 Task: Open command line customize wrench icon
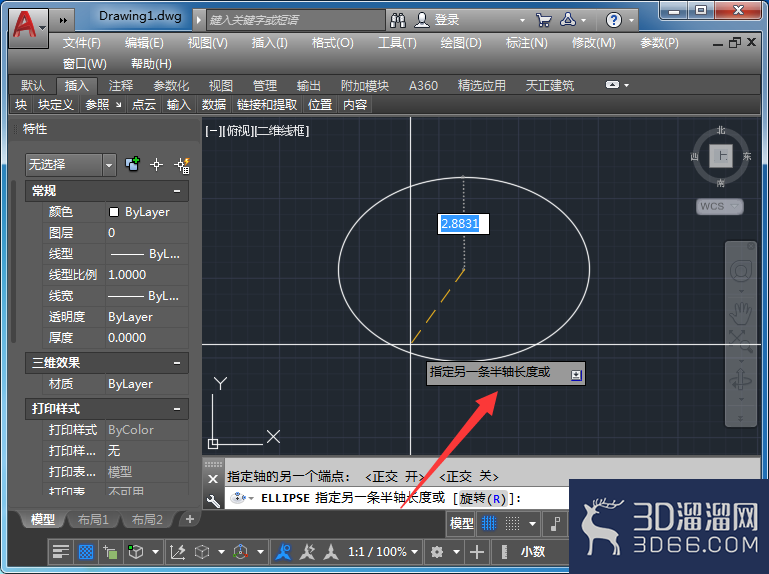pos(213,500)
